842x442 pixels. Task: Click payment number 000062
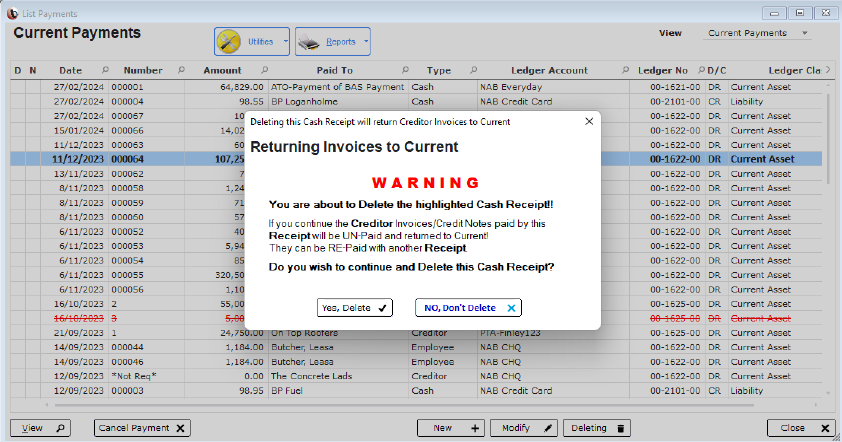coord(127,174)
